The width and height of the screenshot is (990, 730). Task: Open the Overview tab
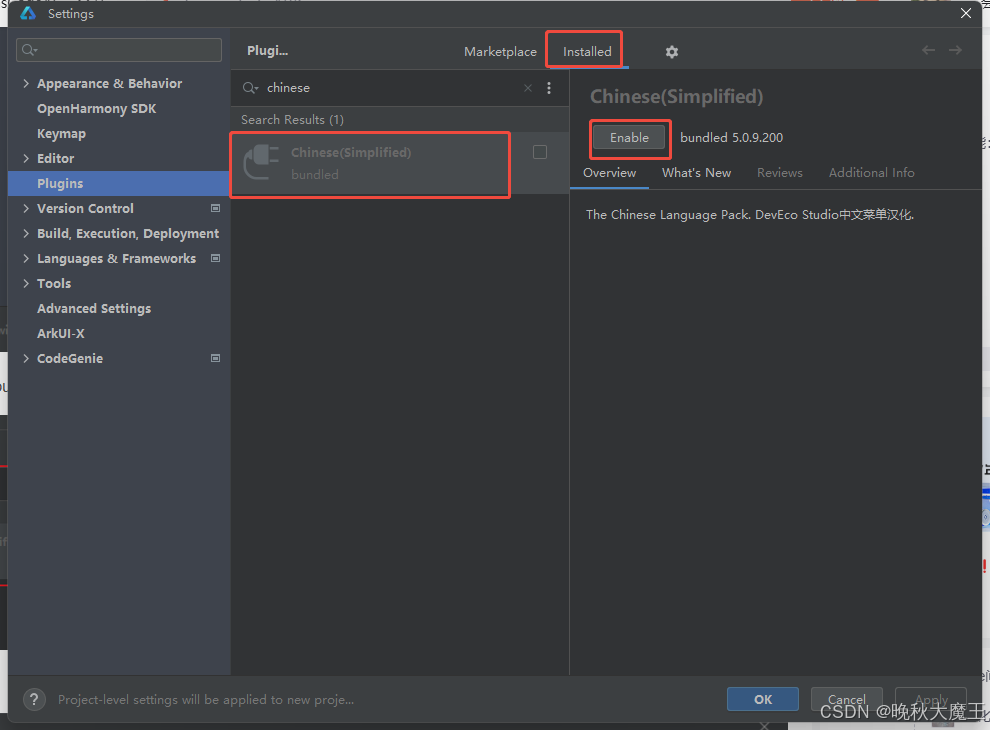click(609, 172)
